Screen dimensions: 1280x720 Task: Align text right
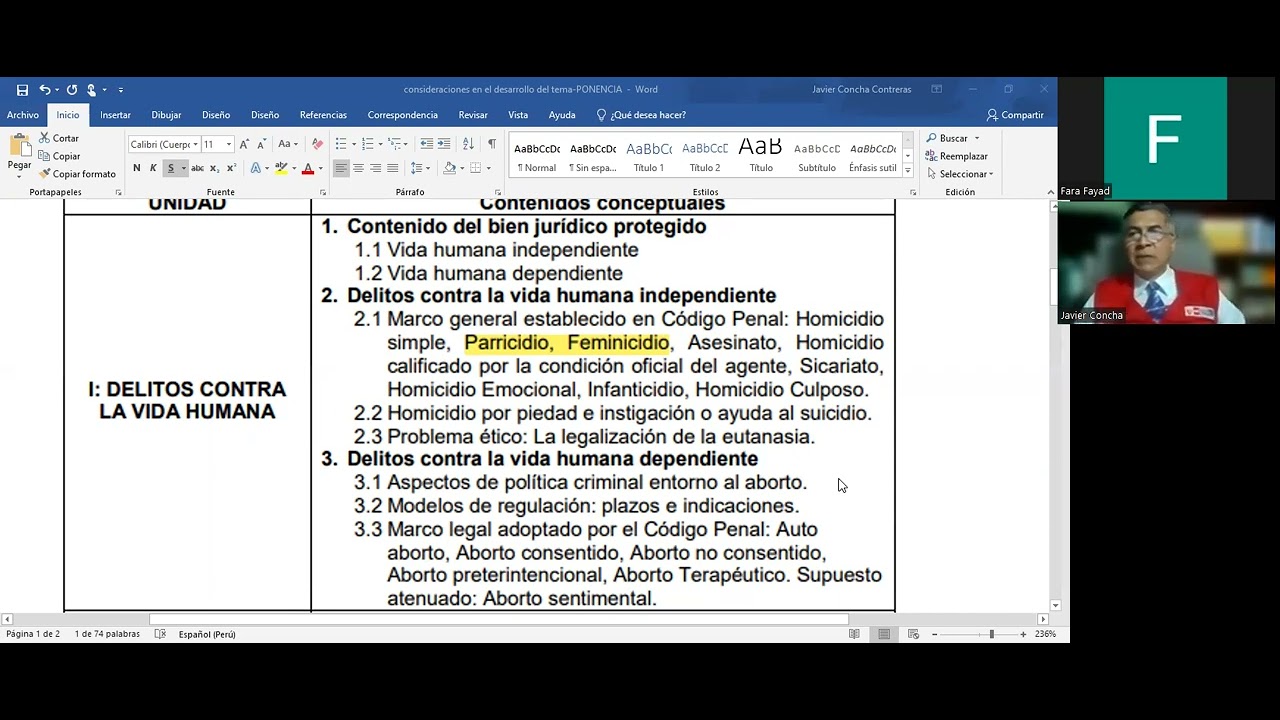[375, 168]
